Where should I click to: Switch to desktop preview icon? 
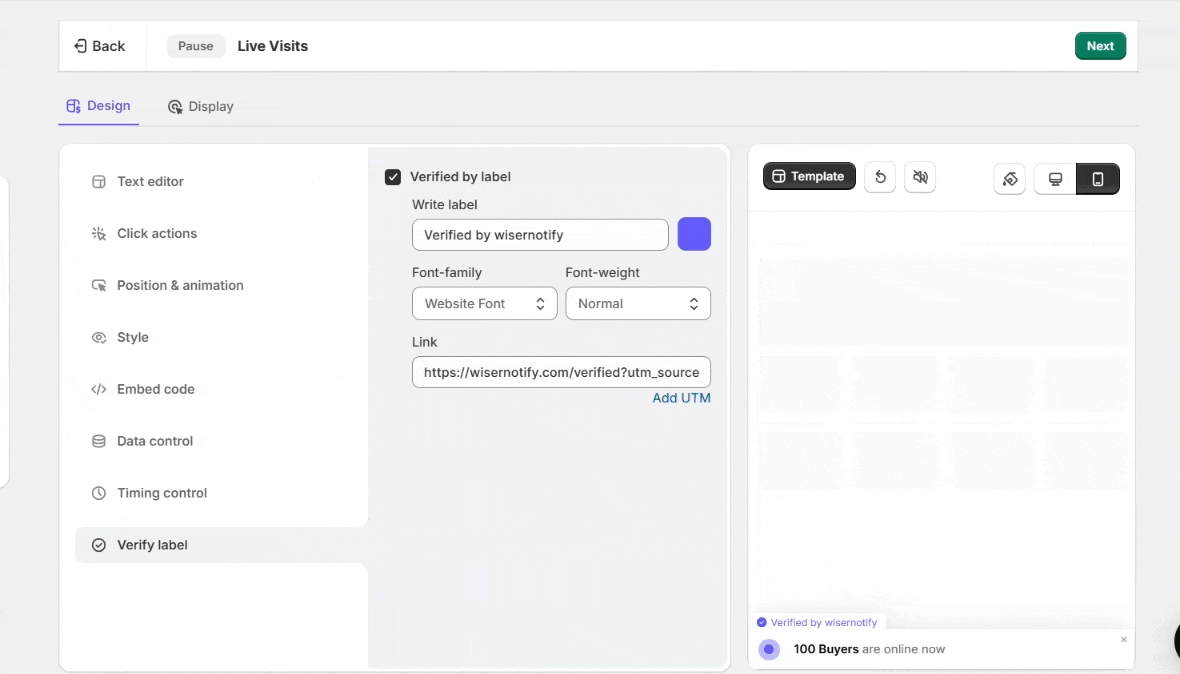coord(1055,179)
